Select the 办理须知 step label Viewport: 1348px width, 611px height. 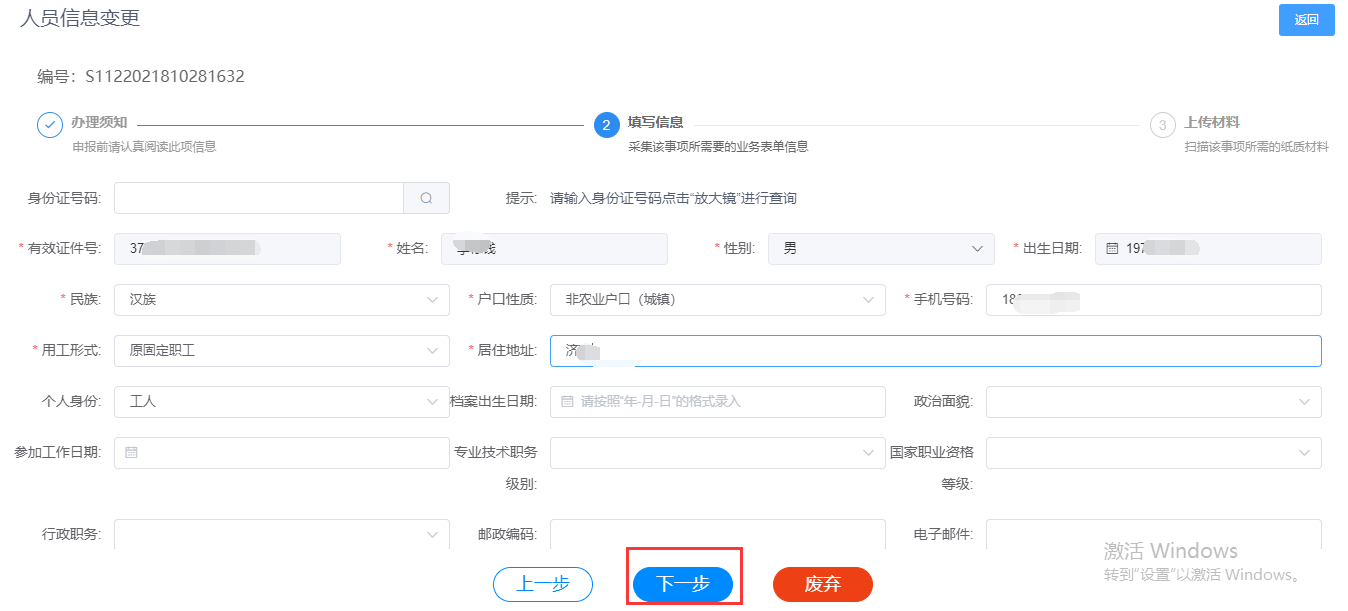[98, 122]
